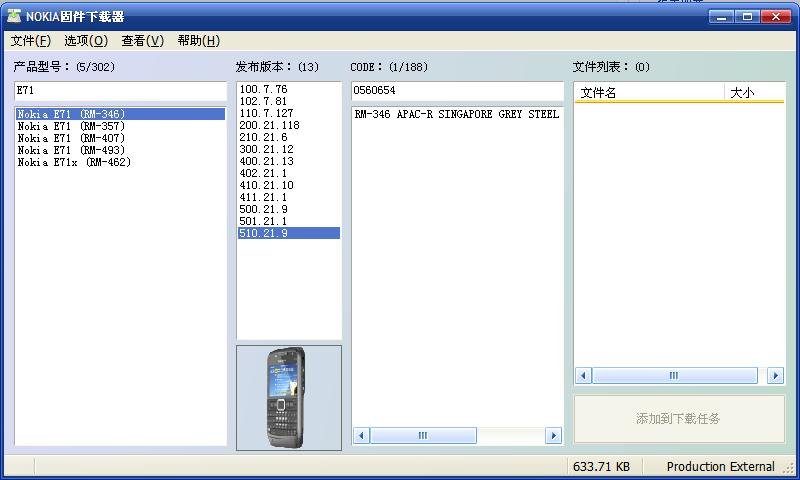Close the NOKIA固件下载器 window
This screenshot has width=800, height=480.
(x=776, y=17)
